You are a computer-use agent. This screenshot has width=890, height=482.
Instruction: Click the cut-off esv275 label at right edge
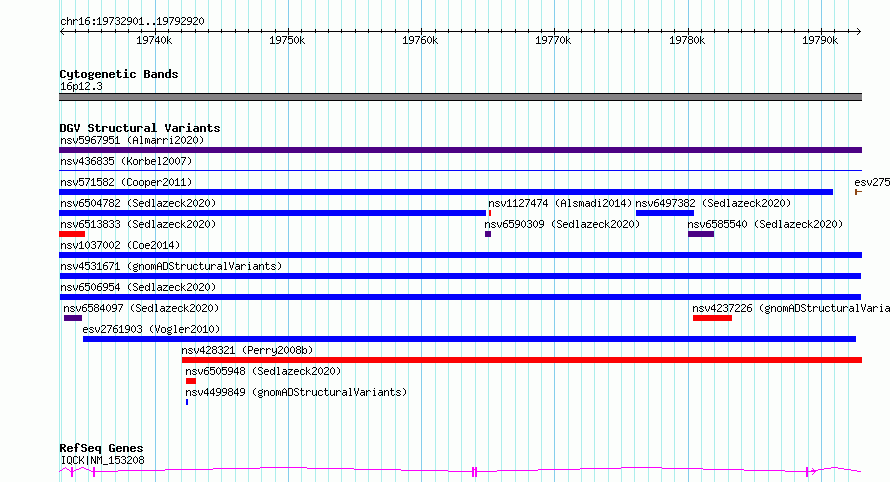tap(872, 182)
